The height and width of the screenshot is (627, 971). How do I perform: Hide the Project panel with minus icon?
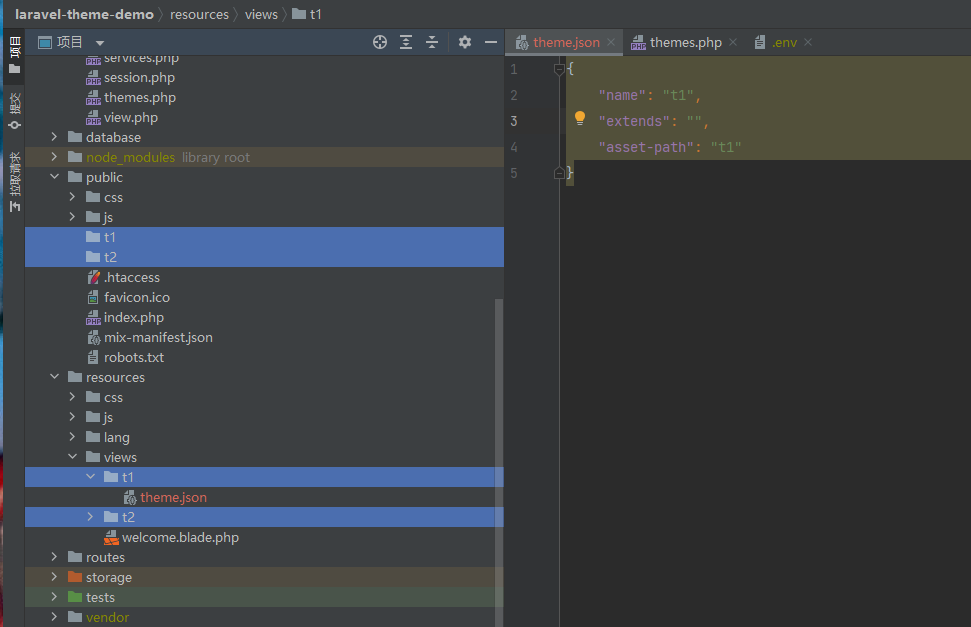coord(491,42)
